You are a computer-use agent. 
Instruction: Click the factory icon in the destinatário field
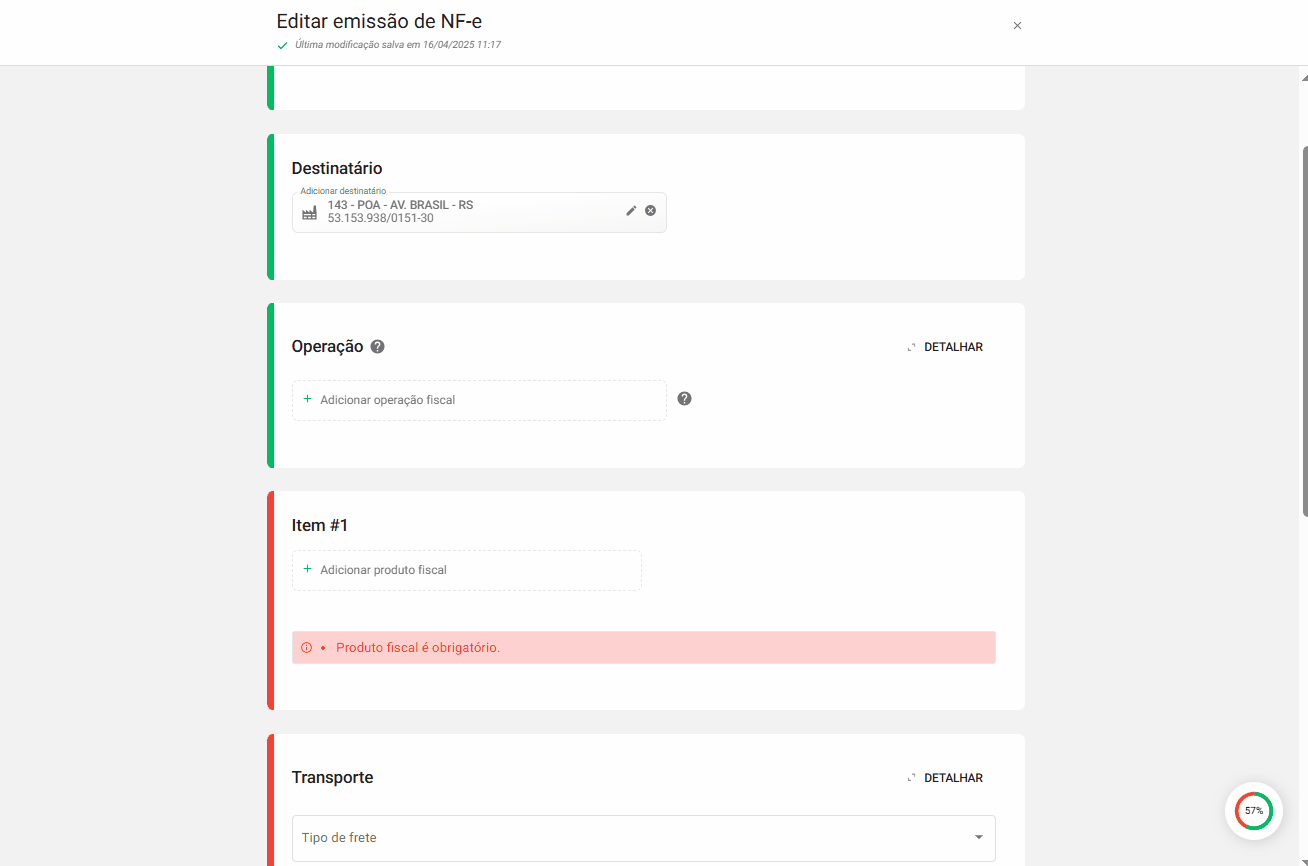(x=309, y=212)
